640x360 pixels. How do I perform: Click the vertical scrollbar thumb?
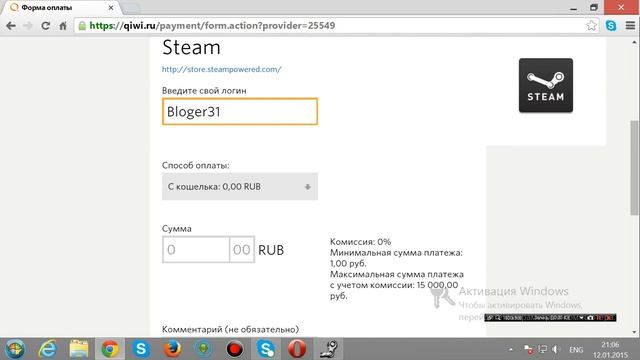pyautogui.click(x=635, y=167)
